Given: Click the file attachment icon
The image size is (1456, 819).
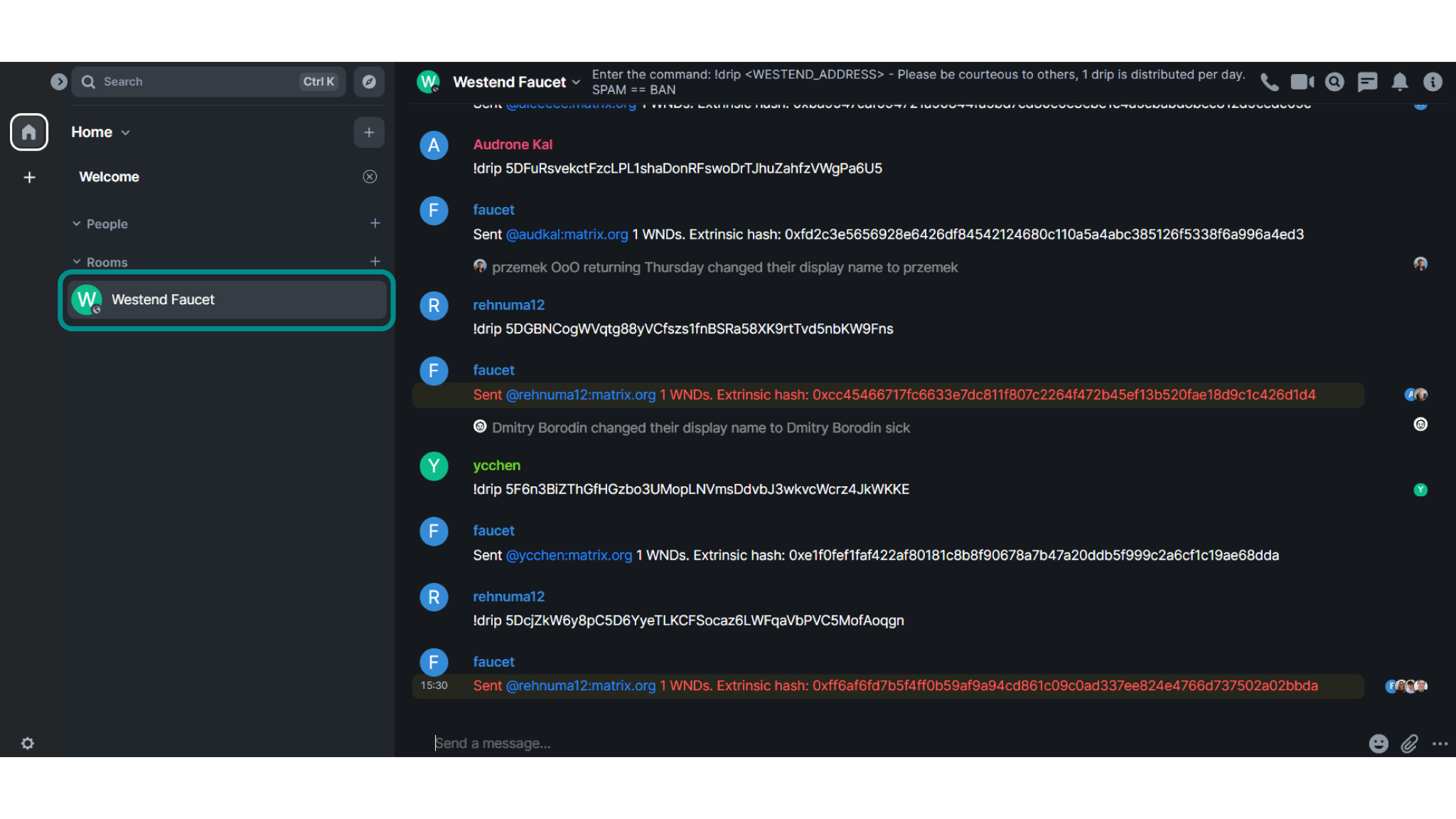Looking at the screenshot, I should pyautogui.click(x=1409, y=742).
